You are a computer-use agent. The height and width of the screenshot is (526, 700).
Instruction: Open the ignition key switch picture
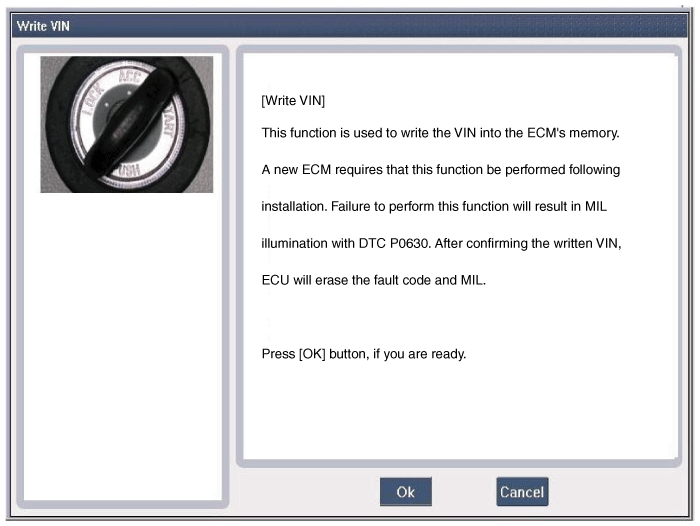pyautogui.click(x=127, y=125)
